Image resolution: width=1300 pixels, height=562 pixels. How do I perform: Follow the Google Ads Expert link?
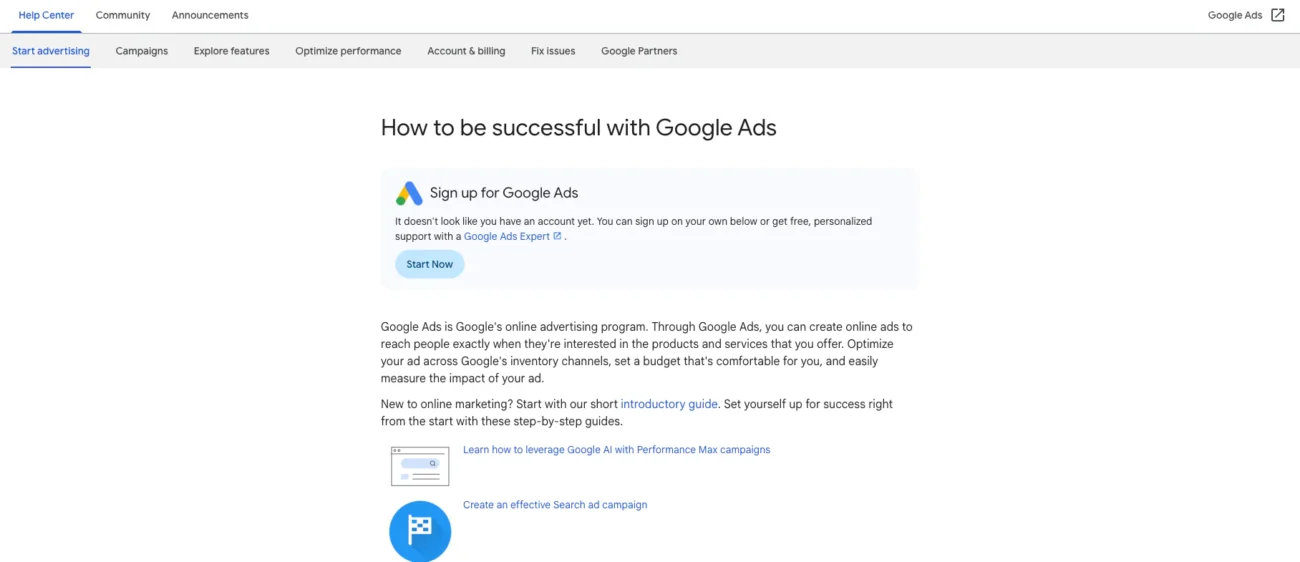point(507,237)
